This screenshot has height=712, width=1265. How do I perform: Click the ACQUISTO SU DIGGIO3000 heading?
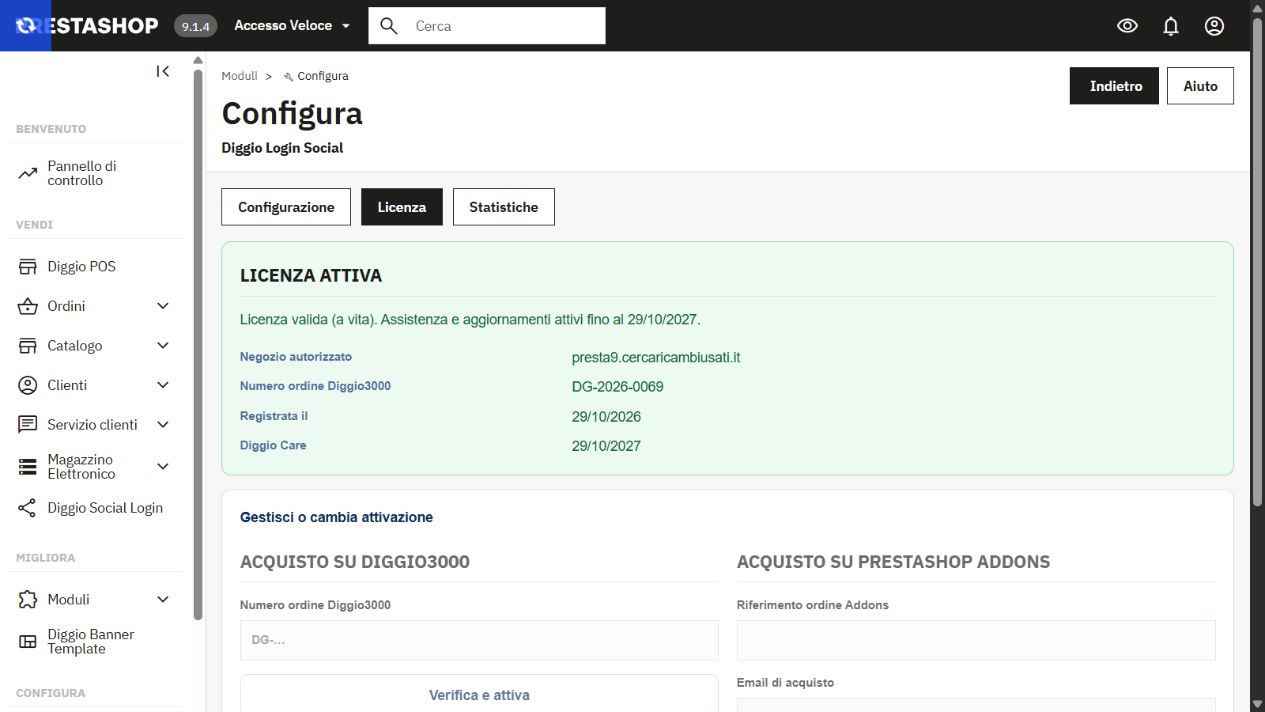click(355, 562)
